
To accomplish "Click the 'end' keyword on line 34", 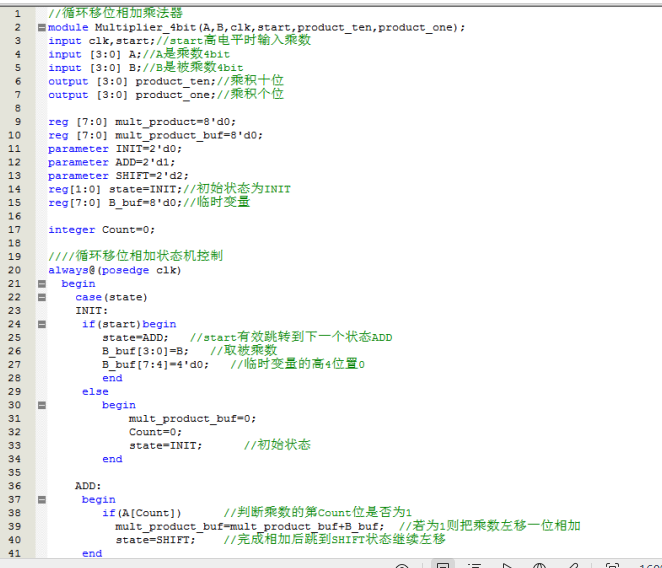I will point(112,459).
